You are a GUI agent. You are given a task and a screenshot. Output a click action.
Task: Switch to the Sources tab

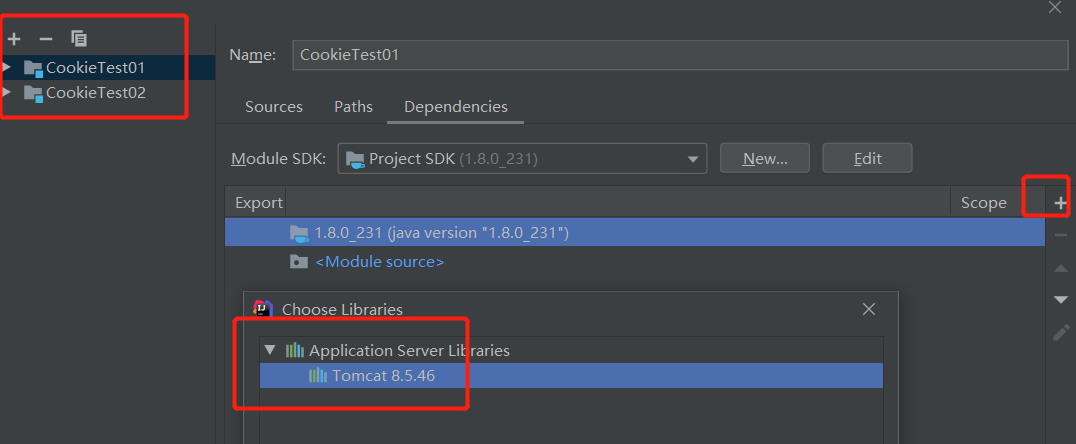point(274,107)
